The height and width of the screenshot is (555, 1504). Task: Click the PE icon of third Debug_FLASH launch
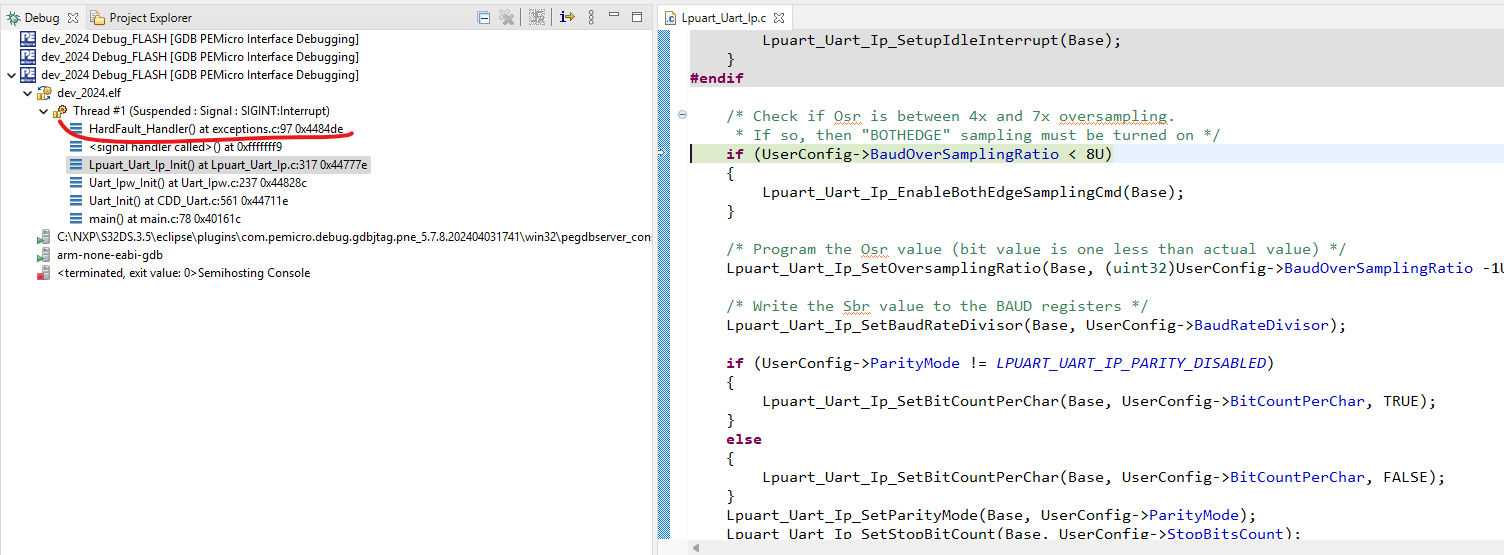tap(28, 75)
